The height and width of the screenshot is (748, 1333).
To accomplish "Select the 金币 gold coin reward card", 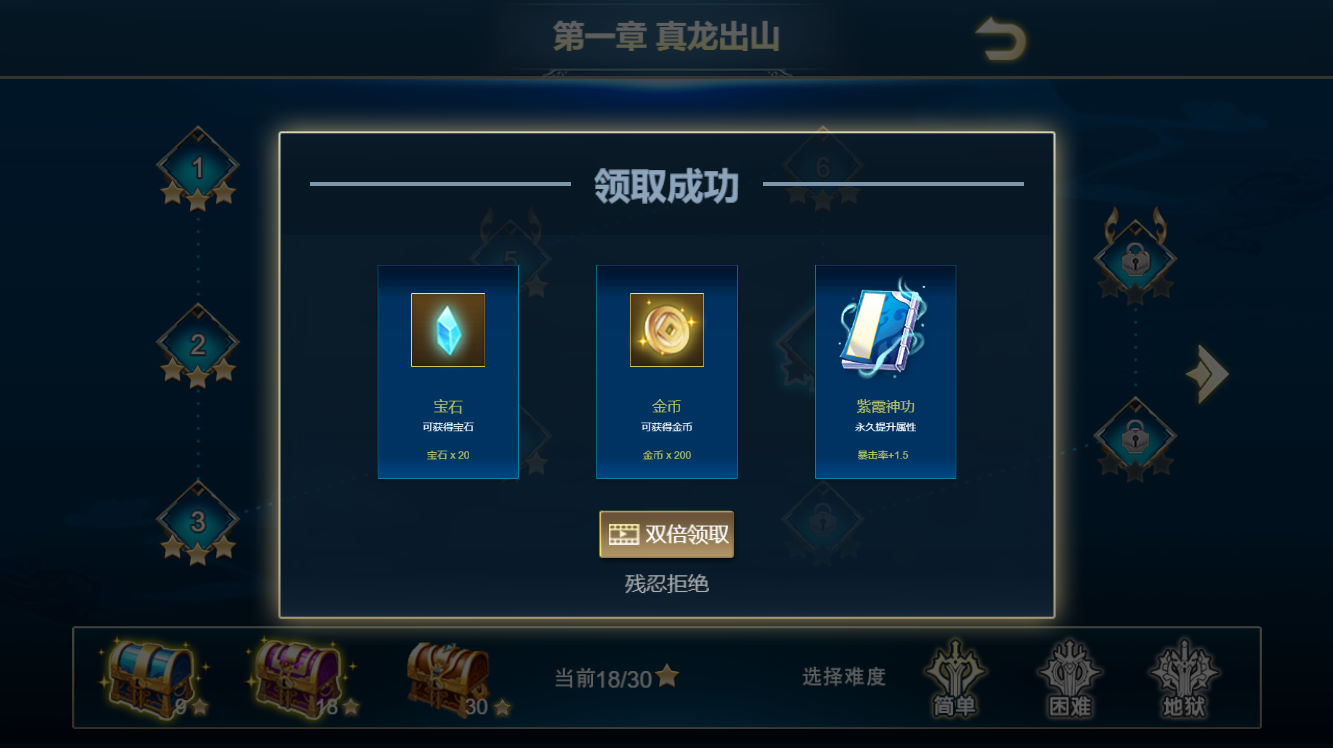I will pyautogui.click(x=667, y=372).
